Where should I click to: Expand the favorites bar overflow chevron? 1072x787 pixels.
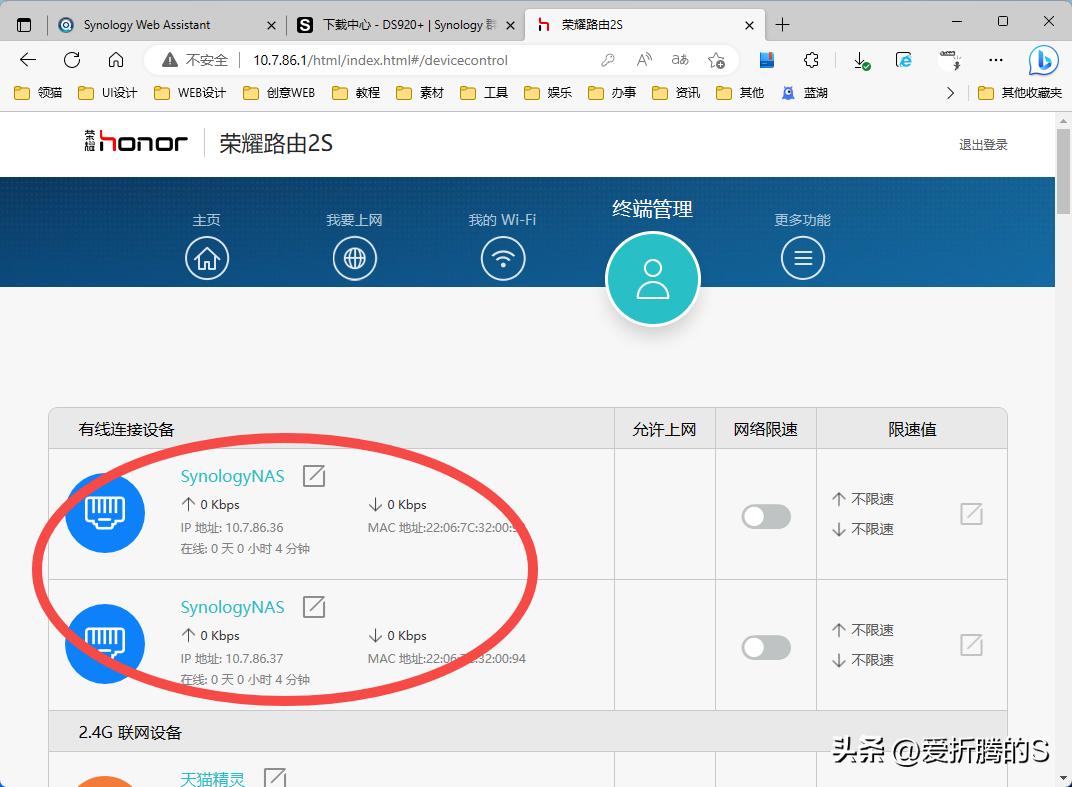coord(950,92)
